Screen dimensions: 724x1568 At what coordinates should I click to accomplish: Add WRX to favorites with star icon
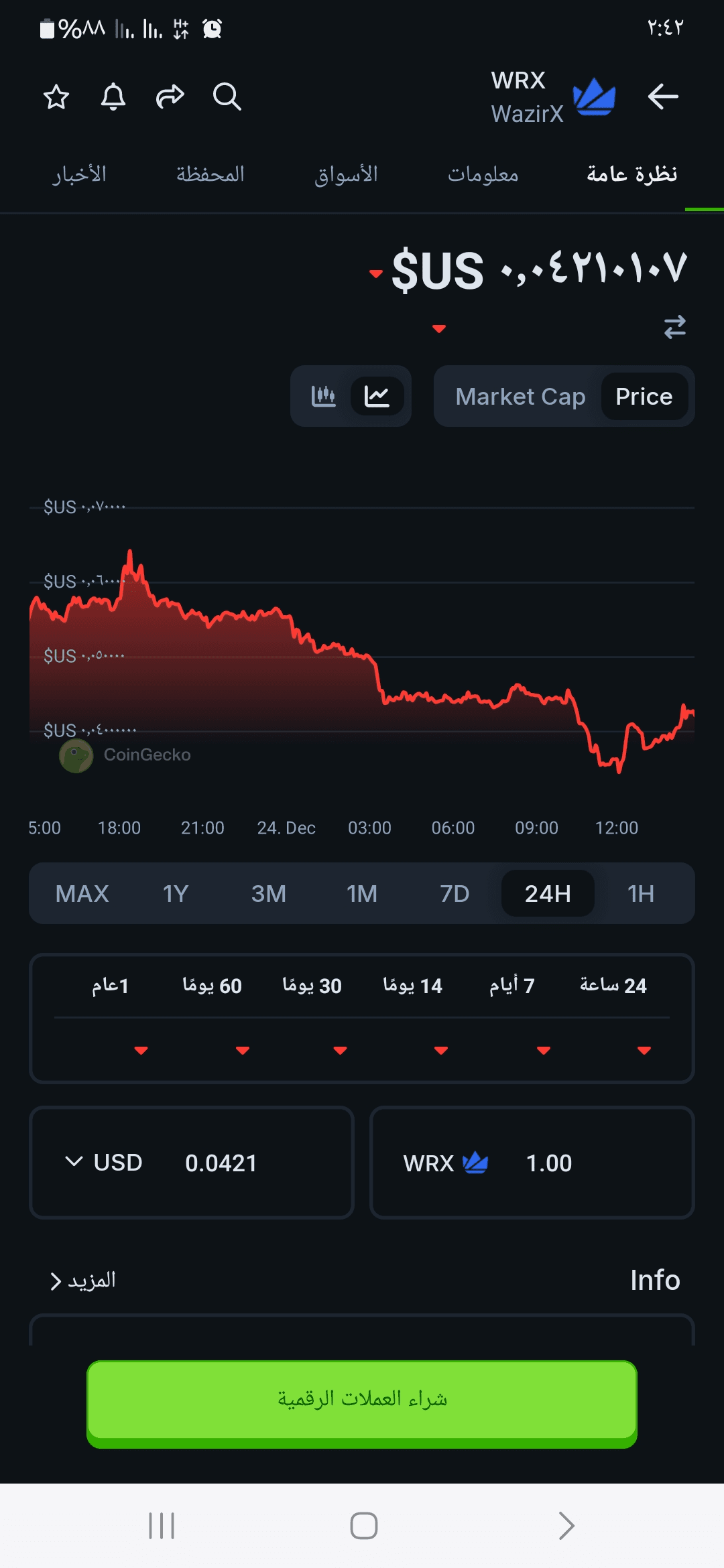tap(56, 97)
